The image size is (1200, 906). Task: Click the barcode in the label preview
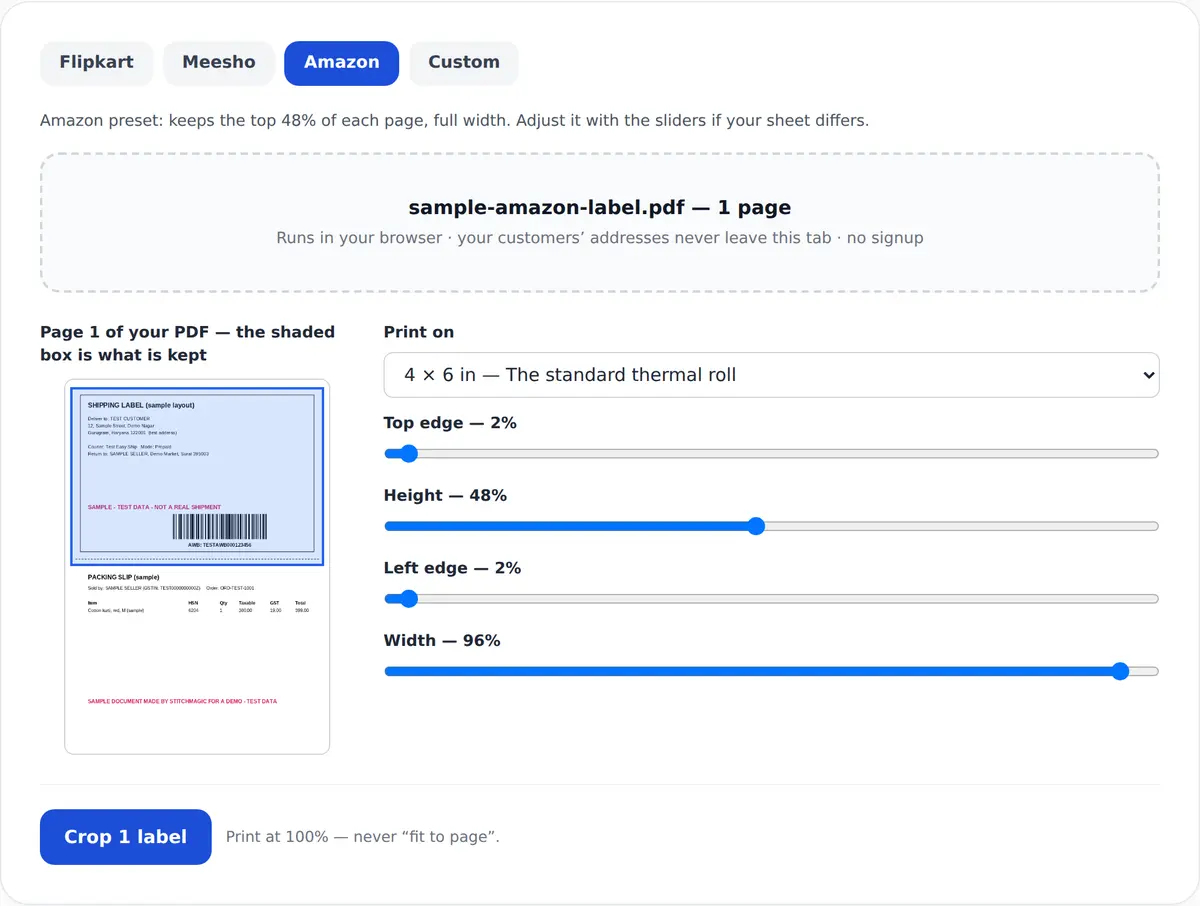click(220, 527)
